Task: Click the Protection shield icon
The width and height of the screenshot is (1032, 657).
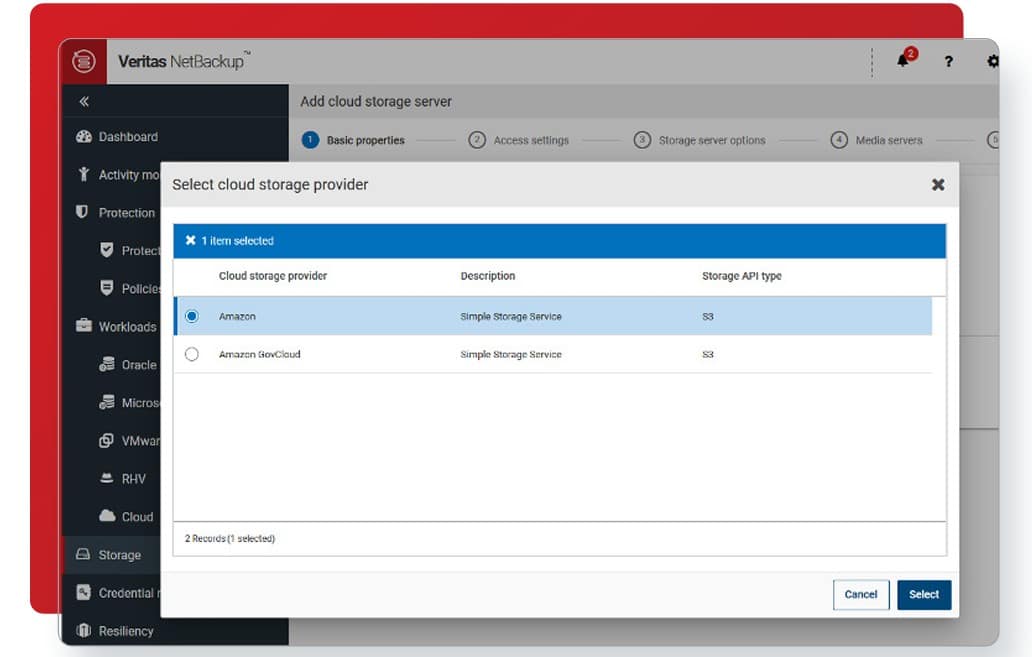Action: click(82, 212)
